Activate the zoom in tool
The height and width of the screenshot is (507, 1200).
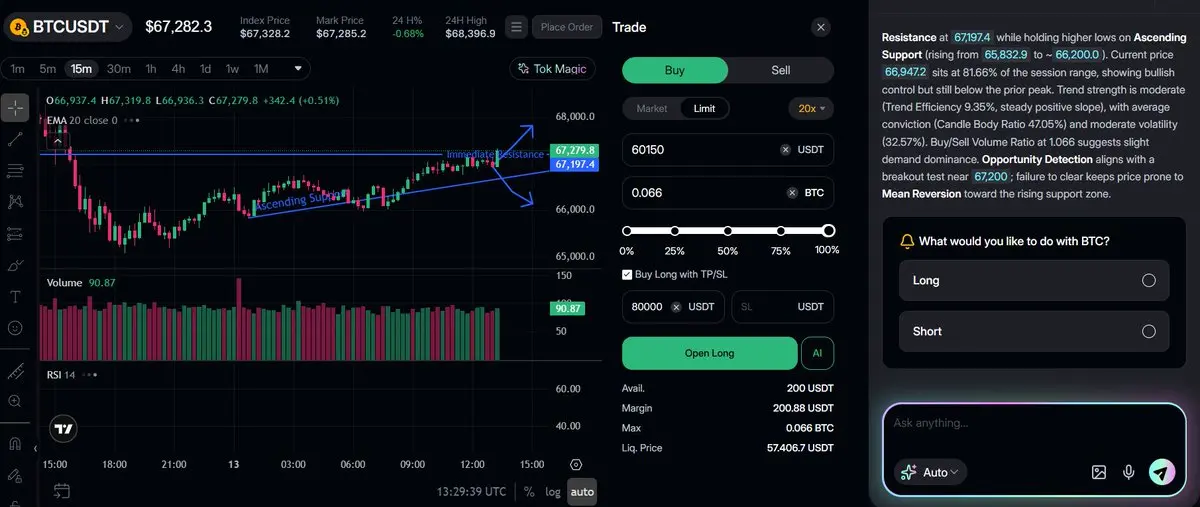(x=15, y=401)
